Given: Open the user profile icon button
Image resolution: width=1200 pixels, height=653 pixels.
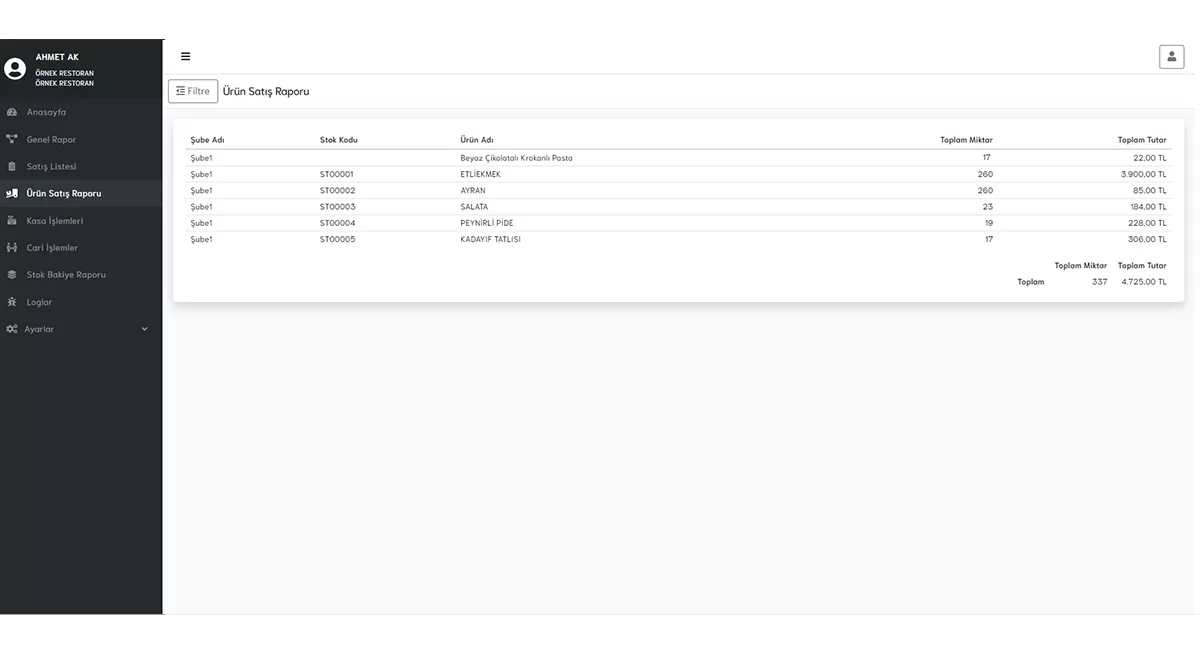Looking at the screenshot, I should (1171, 57).
